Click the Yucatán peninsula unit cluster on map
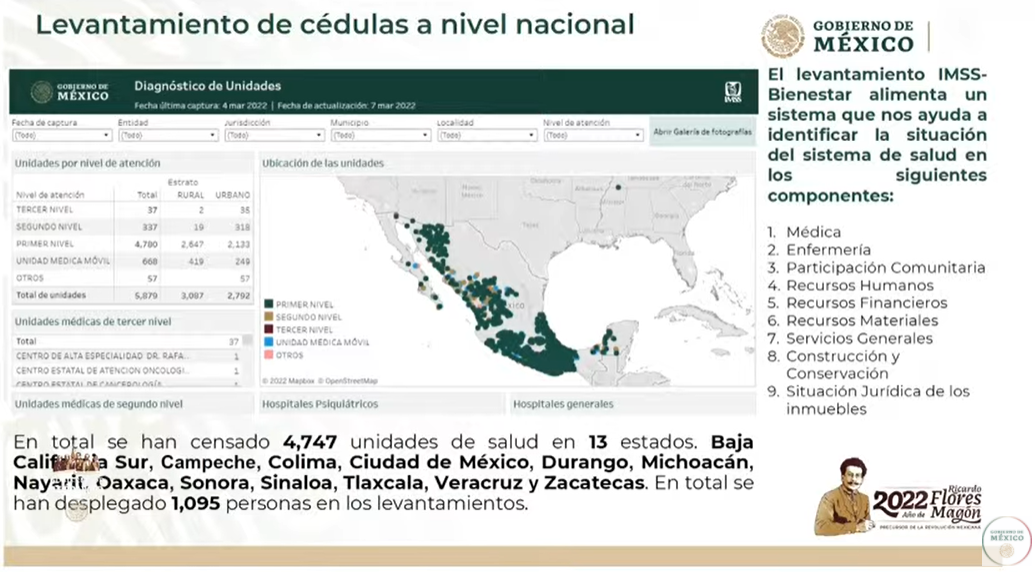 [x=606, y=343]
